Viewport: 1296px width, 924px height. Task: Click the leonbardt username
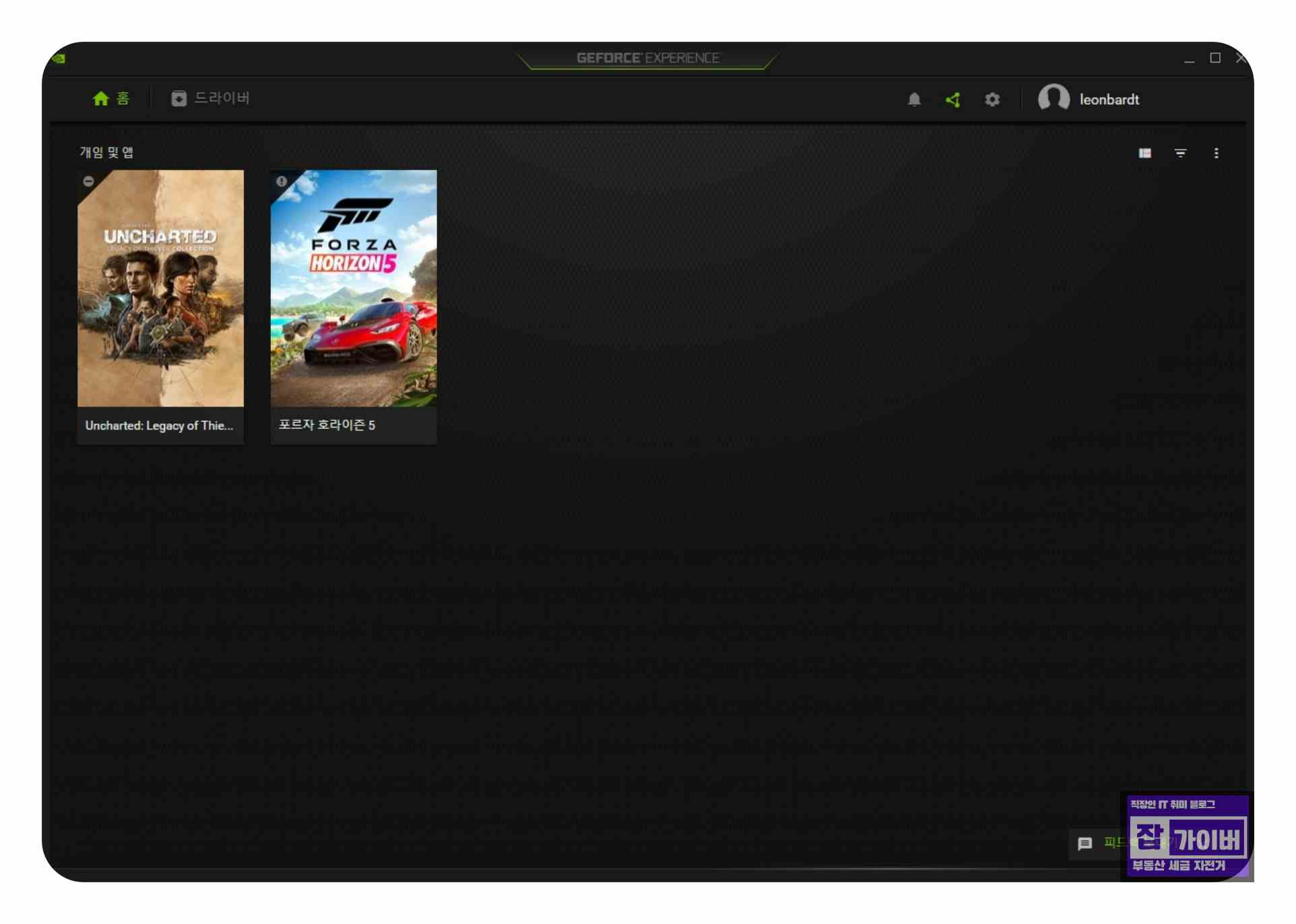1109,100
